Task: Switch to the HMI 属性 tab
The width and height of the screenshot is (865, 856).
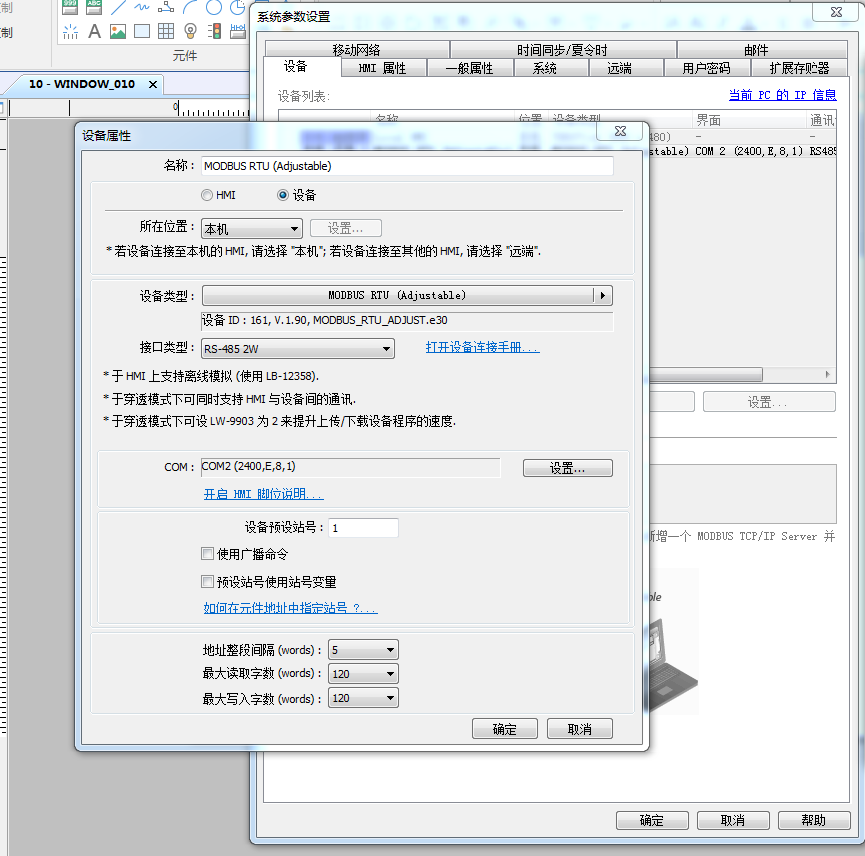Action: click(382, 68)
